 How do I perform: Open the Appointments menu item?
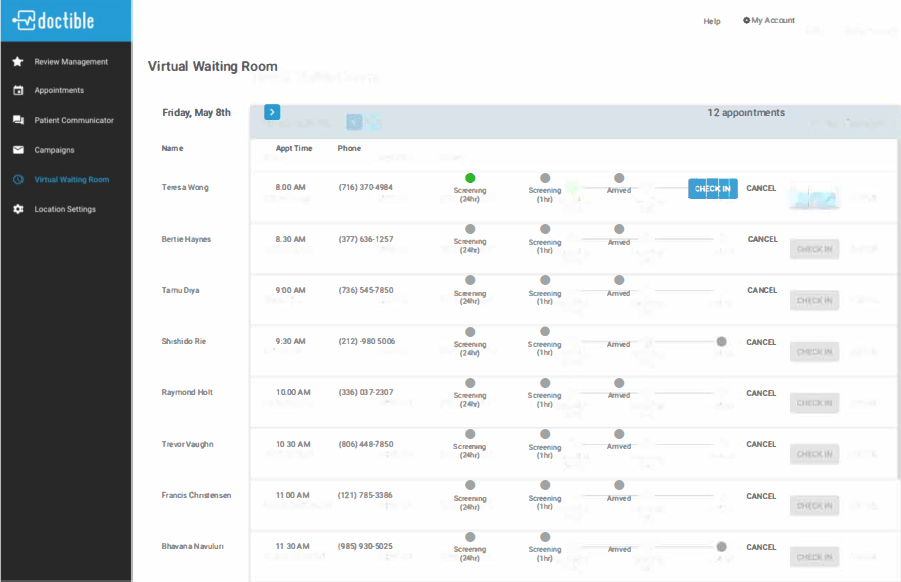coord(59,91)
